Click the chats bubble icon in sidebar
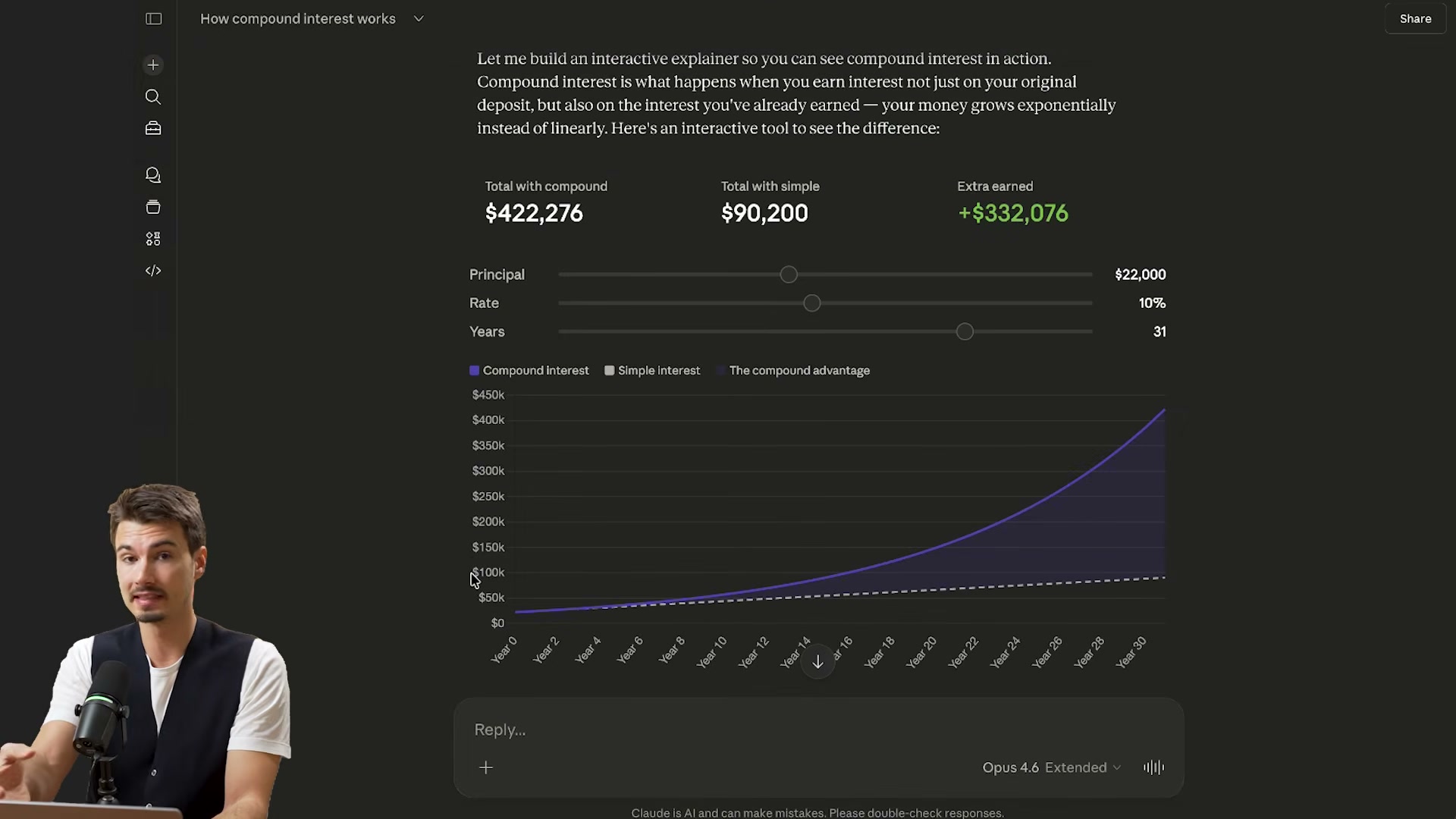Image resolution: width=1456 pixels, height=819 pixels. [x=153, y=175]
